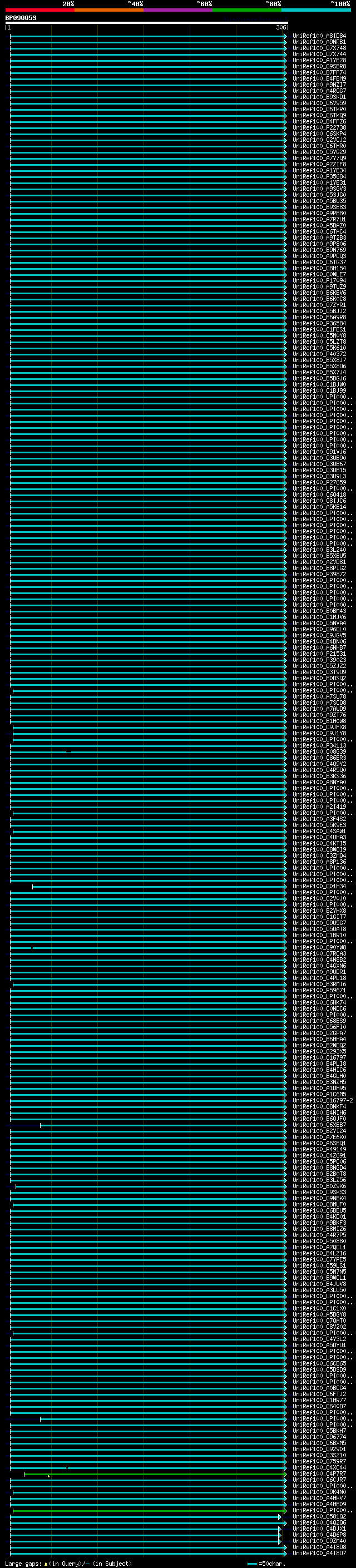Select label UniRef100_A2I419
356x1568 pixels.
pos(319,807)
